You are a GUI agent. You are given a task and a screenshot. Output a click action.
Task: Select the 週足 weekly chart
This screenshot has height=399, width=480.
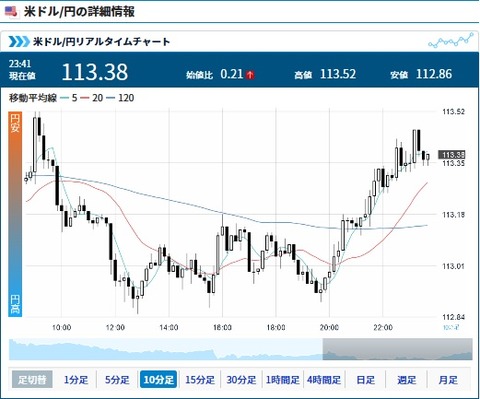click(406, 379)
